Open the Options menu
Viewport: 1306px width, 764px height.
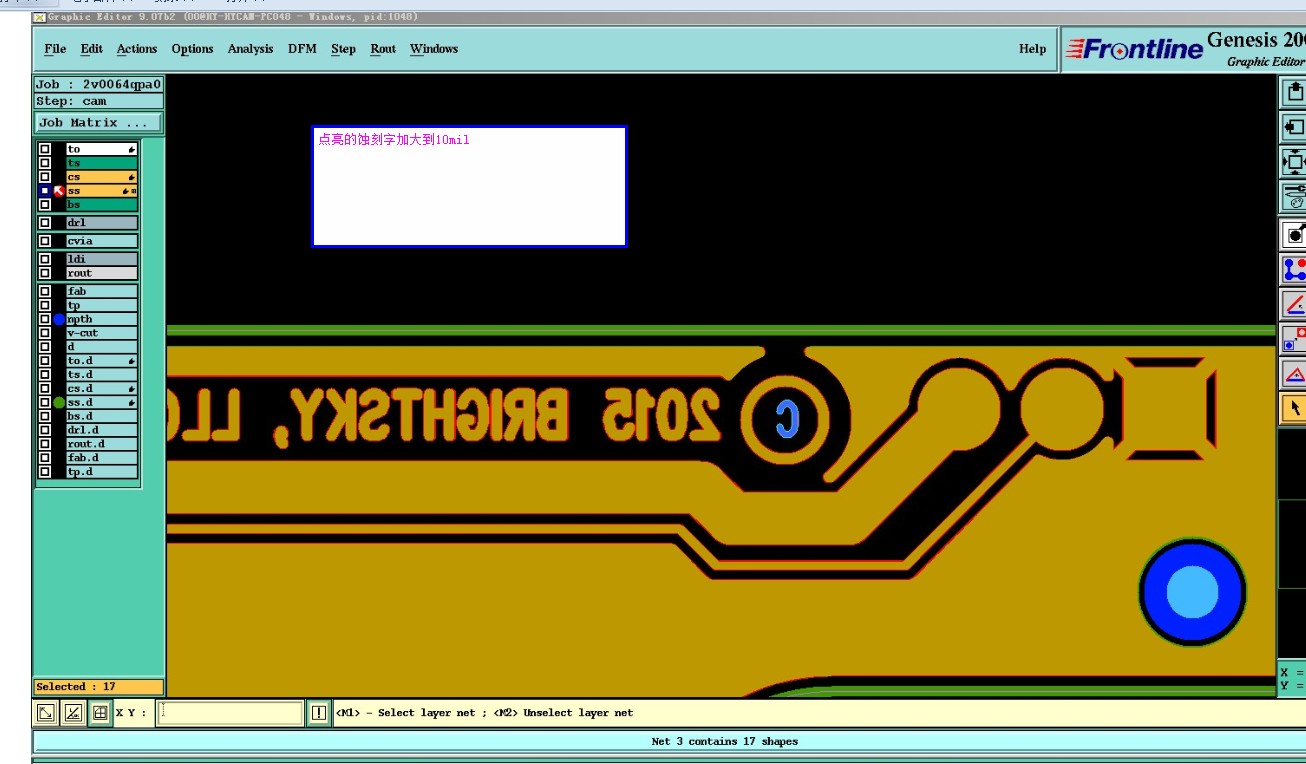point(192,49)
